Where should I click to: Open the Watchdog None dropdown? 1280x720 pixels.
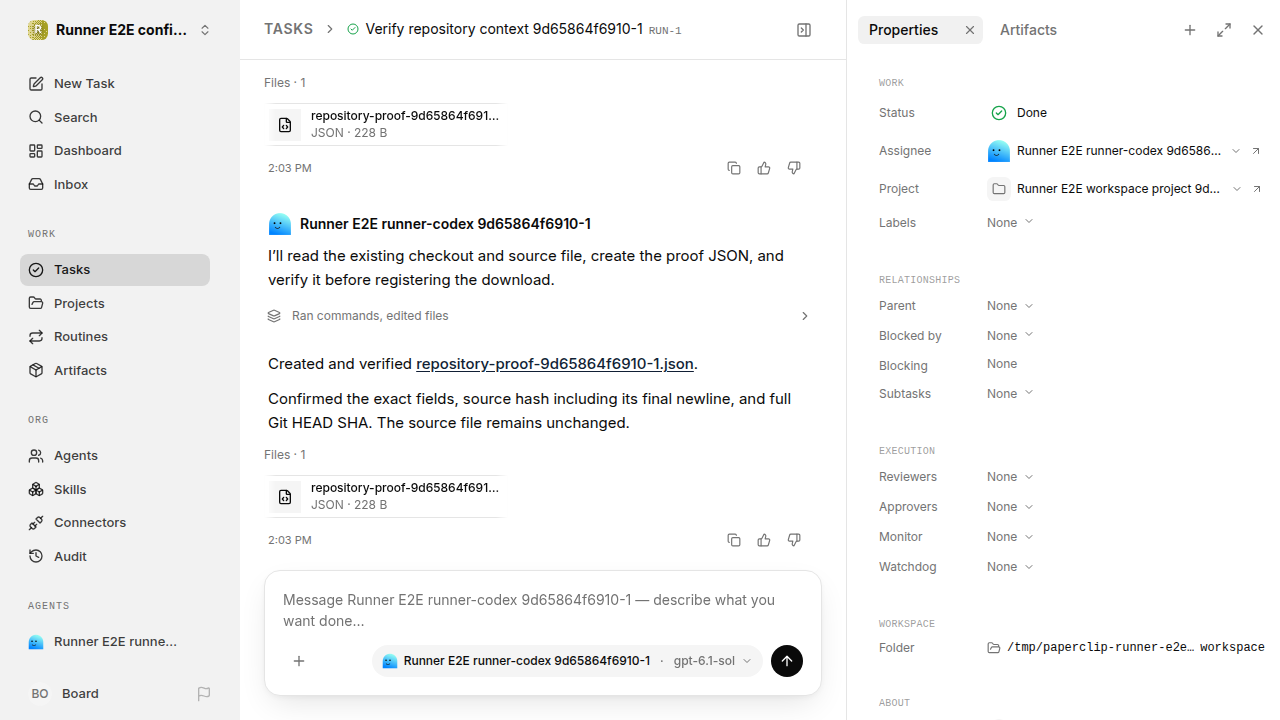pyautogui.click(x=1010, y=567)
